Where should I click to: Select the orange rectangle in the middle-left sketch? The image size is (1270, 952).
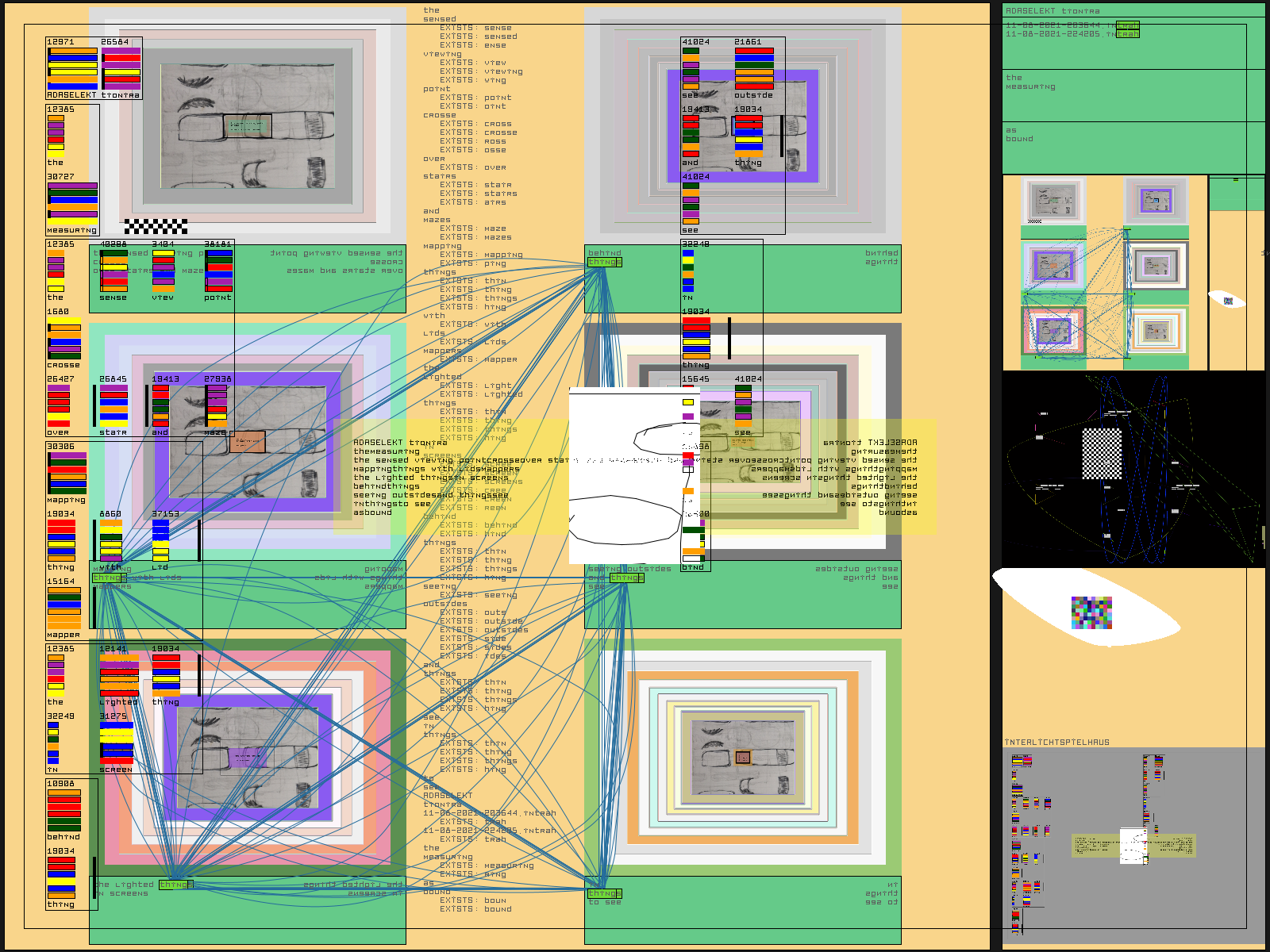pos(248,442)
